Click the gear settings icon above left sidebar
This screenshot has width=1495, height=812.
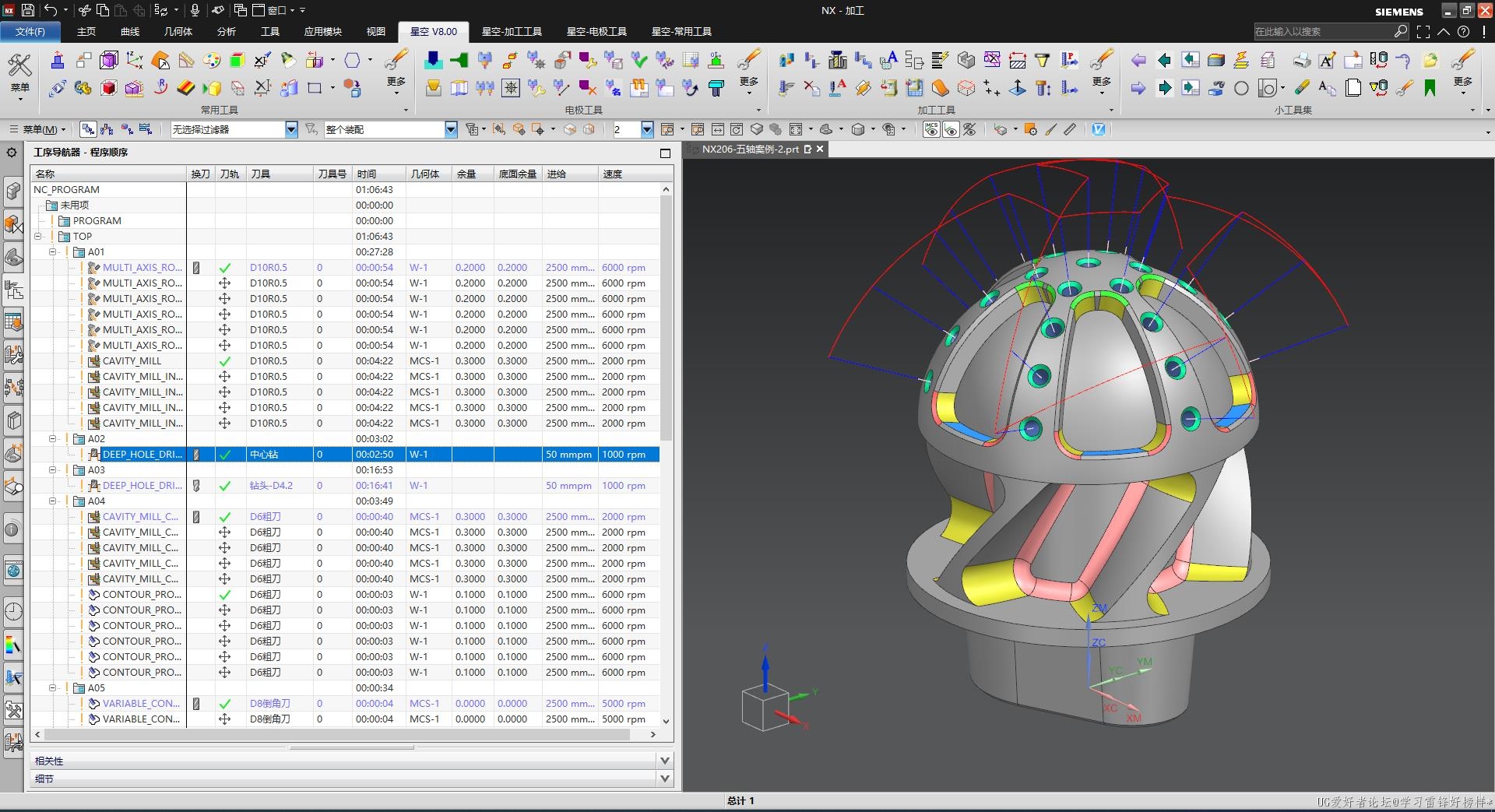coord(12,153)
